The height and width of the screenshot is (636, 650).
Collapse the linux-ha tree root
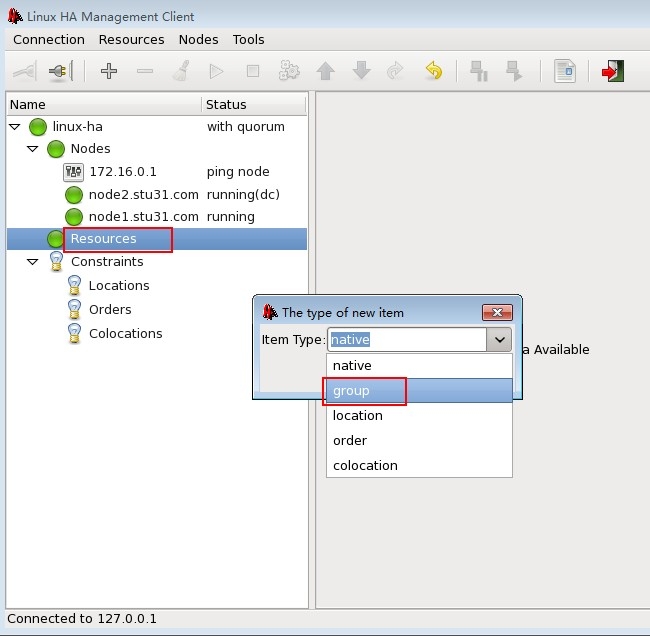click(x=15, y=126)
